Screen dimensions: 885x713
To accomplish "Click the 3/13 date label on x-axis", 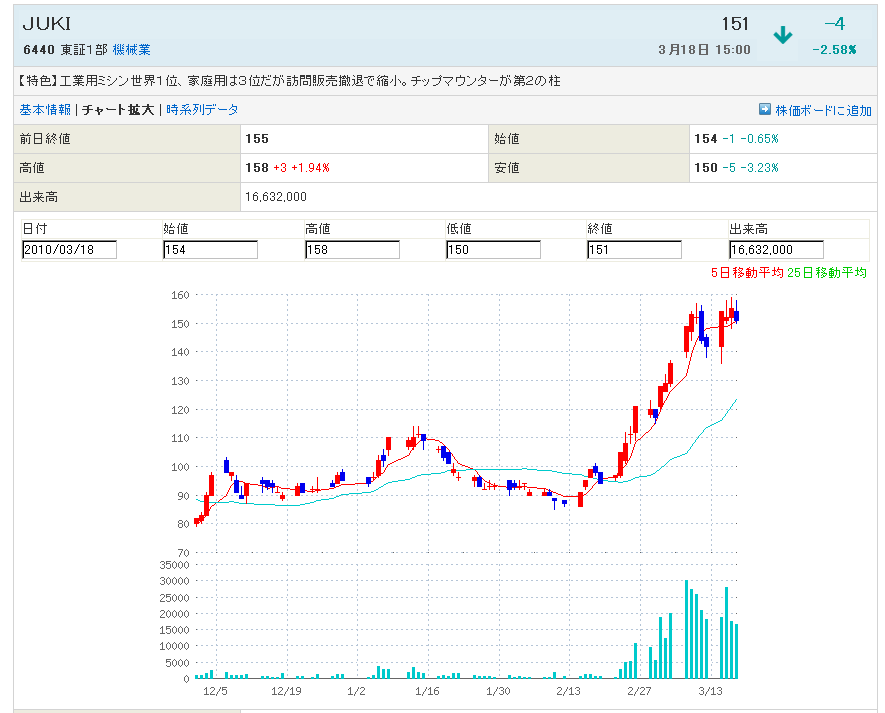I will point(710,691).
